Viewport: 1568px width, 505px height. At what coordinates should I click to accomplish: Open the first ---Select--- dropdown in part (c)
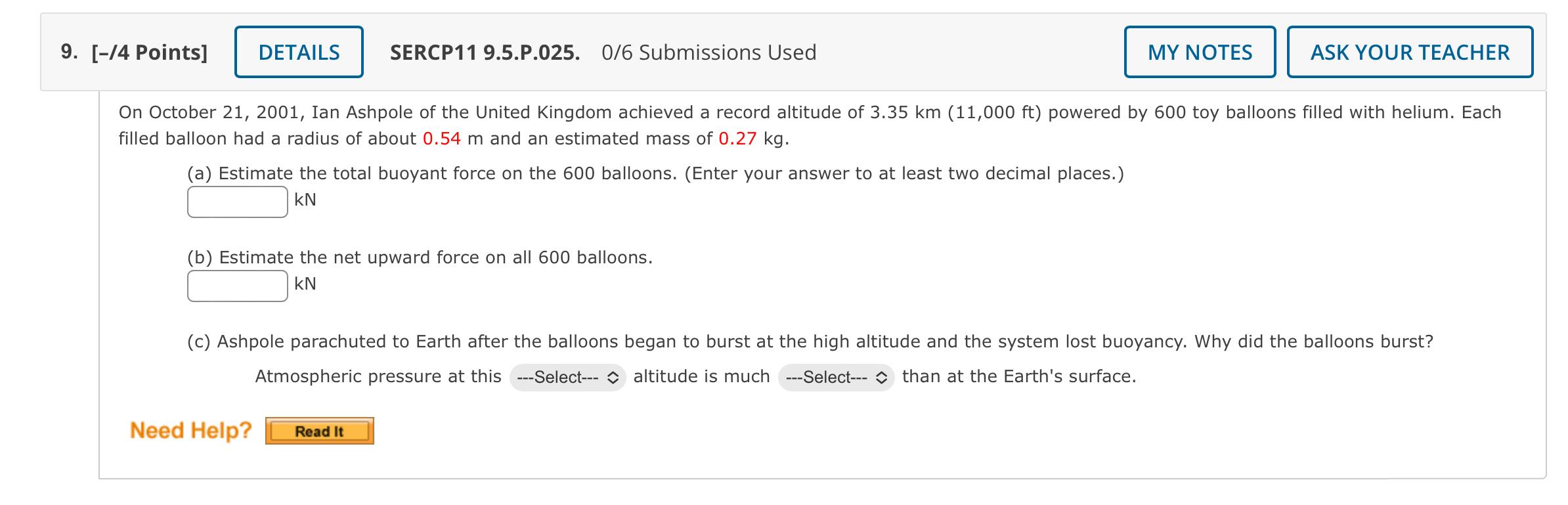tap(567, 378)
